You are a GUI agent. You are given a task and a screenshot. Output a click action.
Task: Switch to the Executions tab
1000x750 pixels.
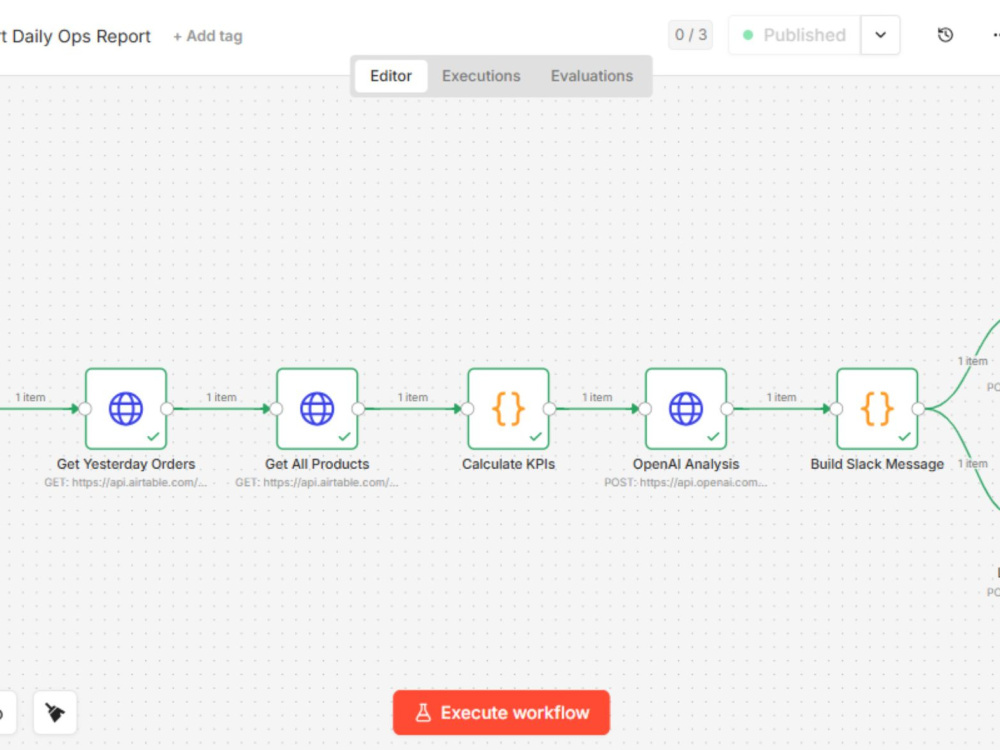tap(482, 76)
